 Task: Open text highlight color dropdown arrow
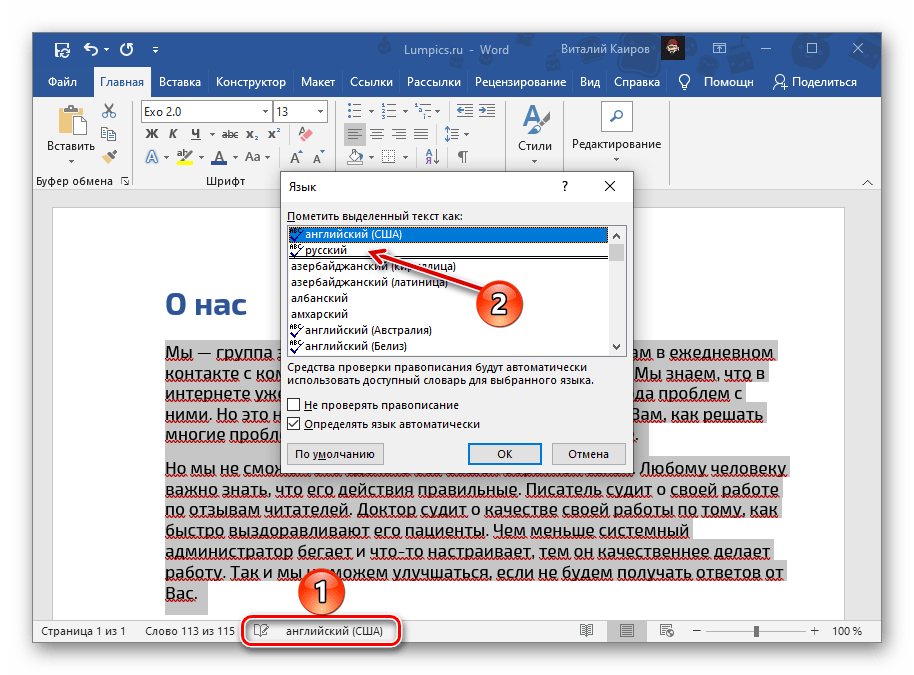[201, 157]
